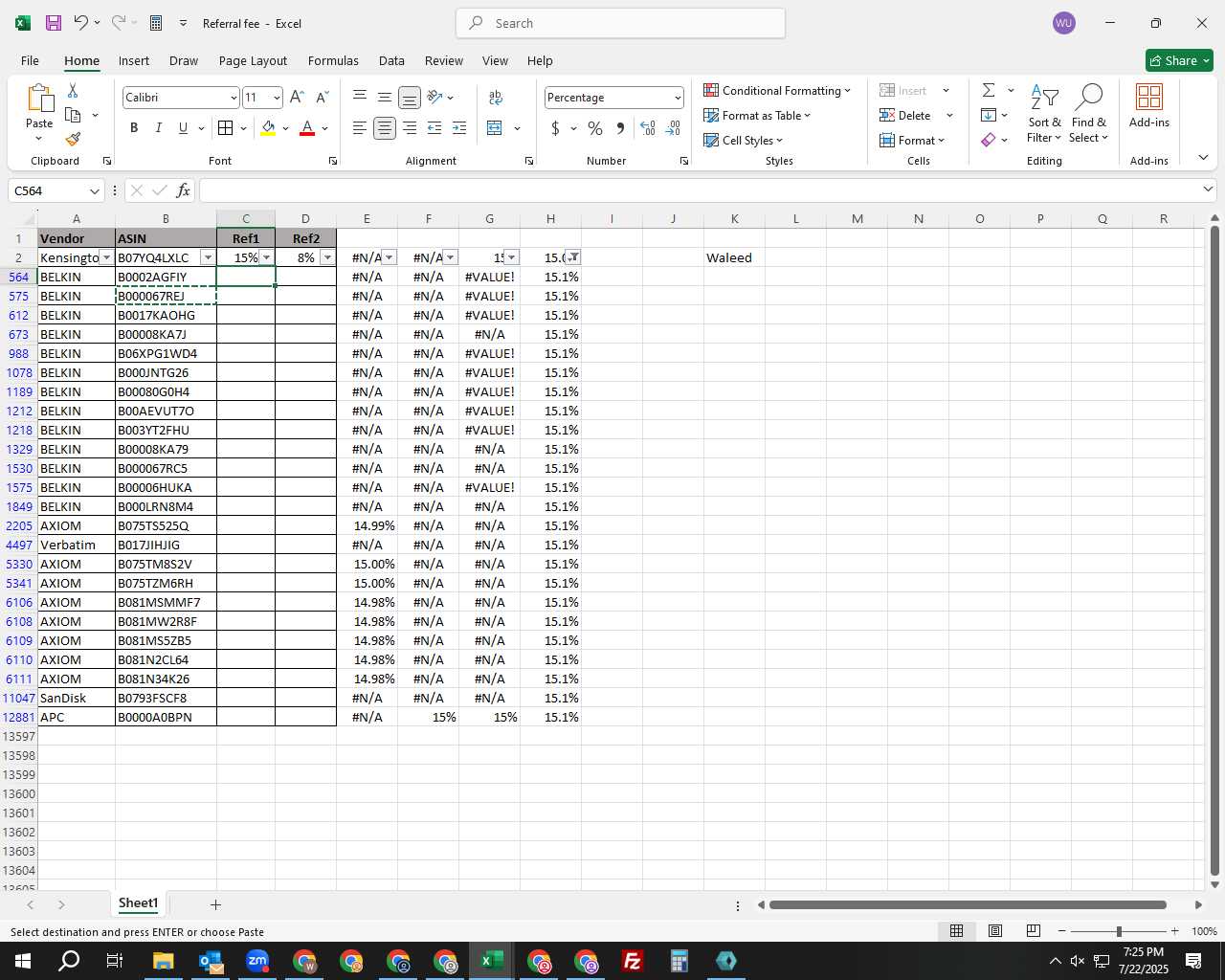The height and width of the screenshot is (980, 1225).
Task: Select the Sheet1 tab
Action: click(x=138, y=903)
